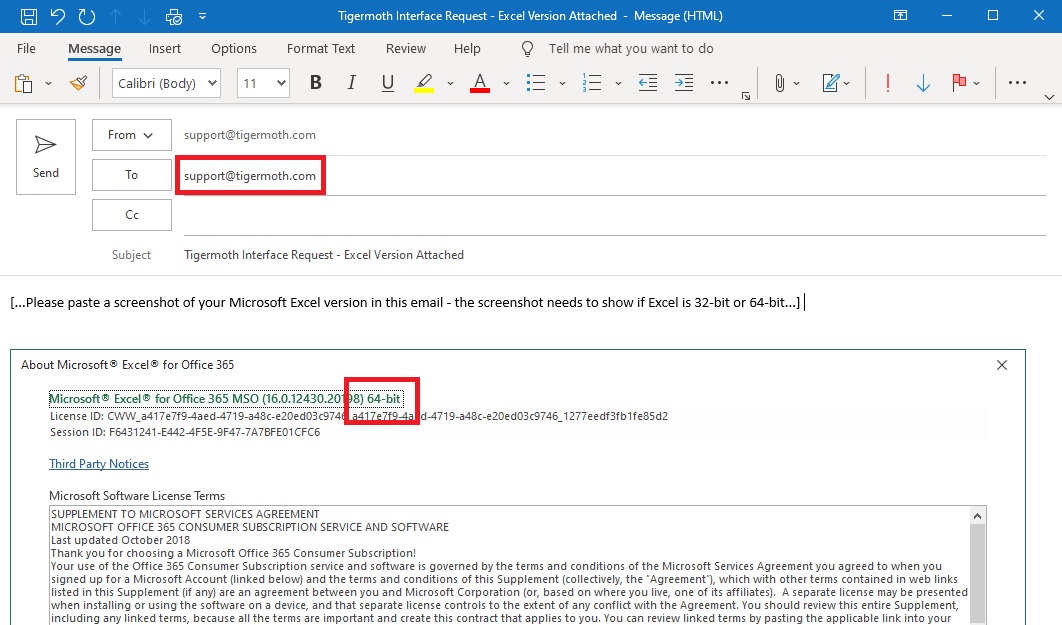Open the Format Text tab
Viewport: 1062px width, 625px height.
(x=320, y=49)
